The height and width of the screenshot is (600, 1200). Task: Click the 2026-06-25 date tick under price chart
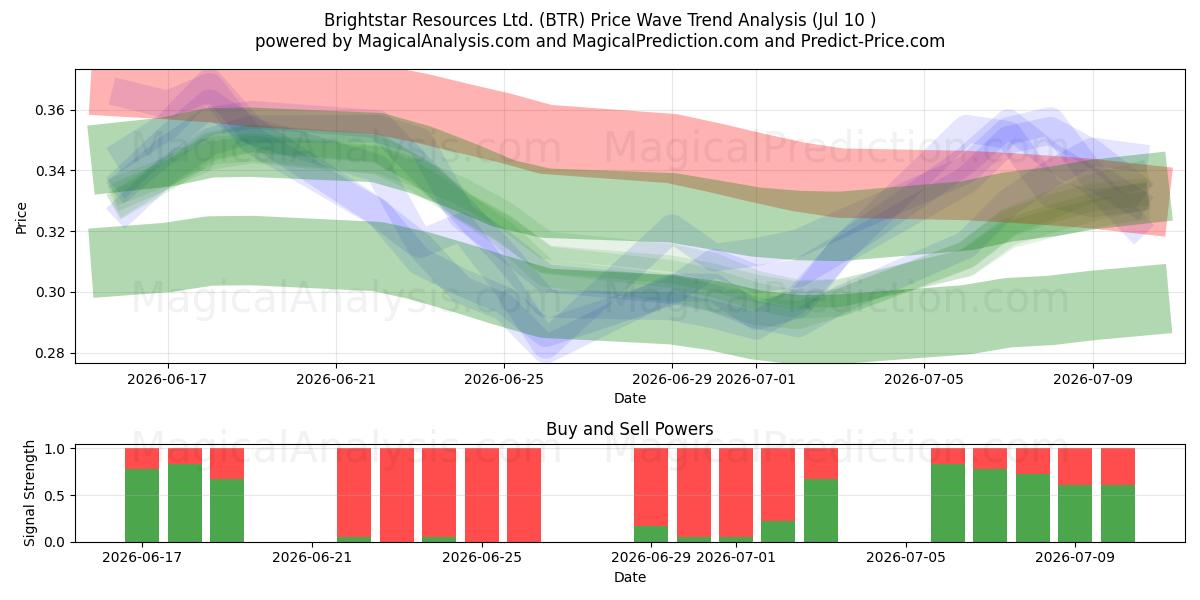pos(504,379)
